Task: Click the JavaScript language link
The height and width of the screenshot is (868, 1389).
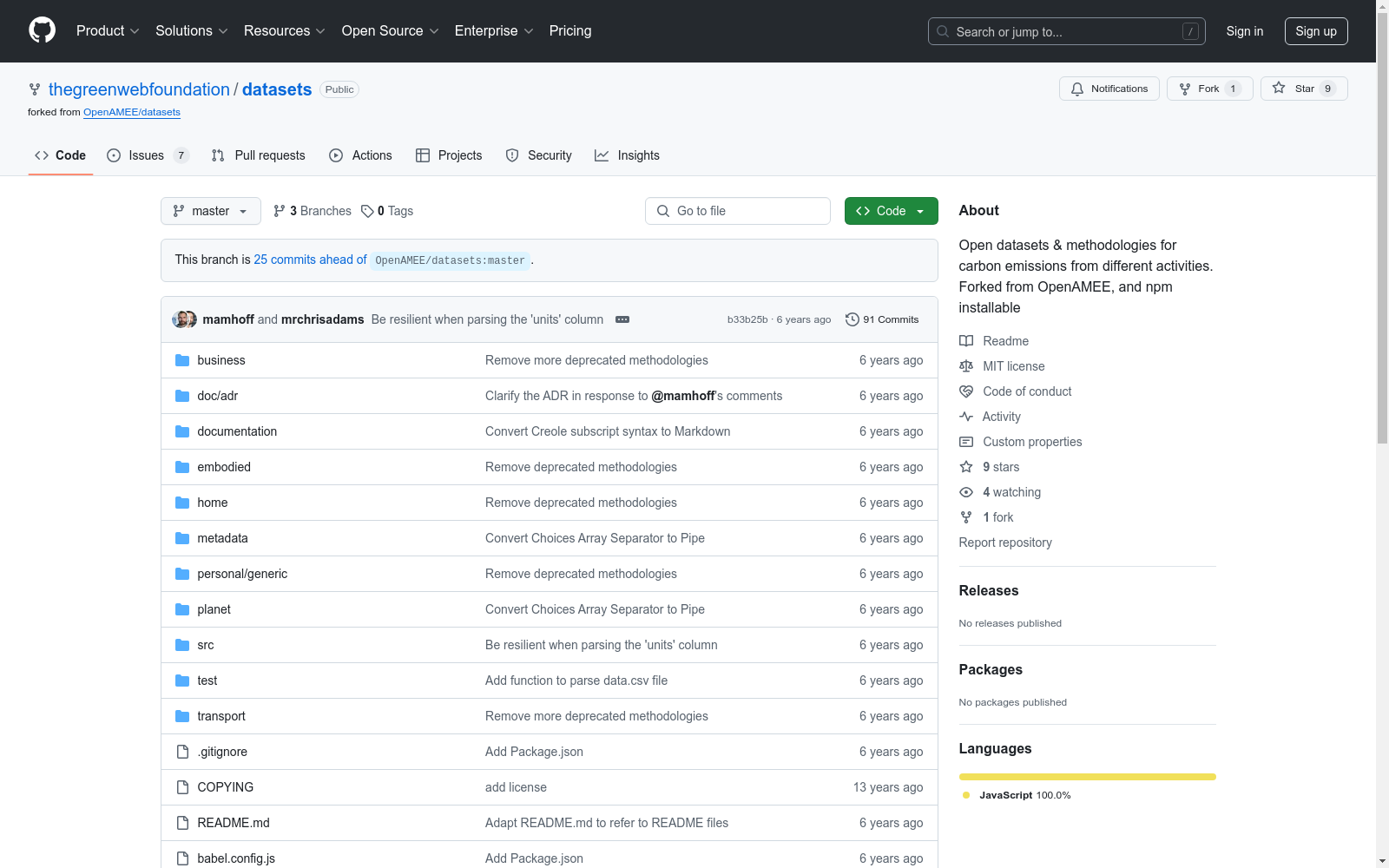Action: pyautogui.click(x=1017, y=795)
